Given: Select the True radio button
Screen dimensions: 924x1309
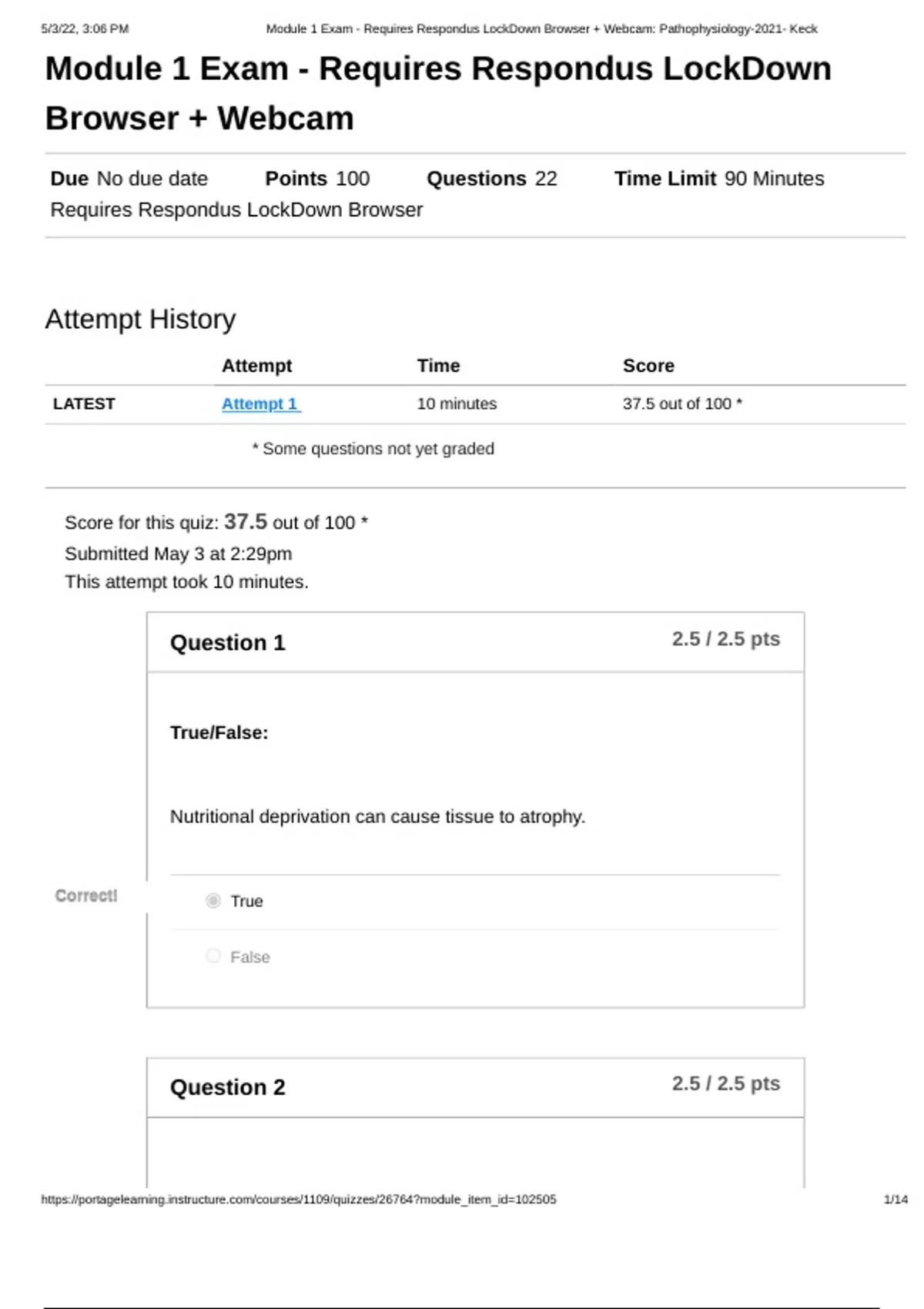Looking at the screenshot, I should tap(214, 901).
